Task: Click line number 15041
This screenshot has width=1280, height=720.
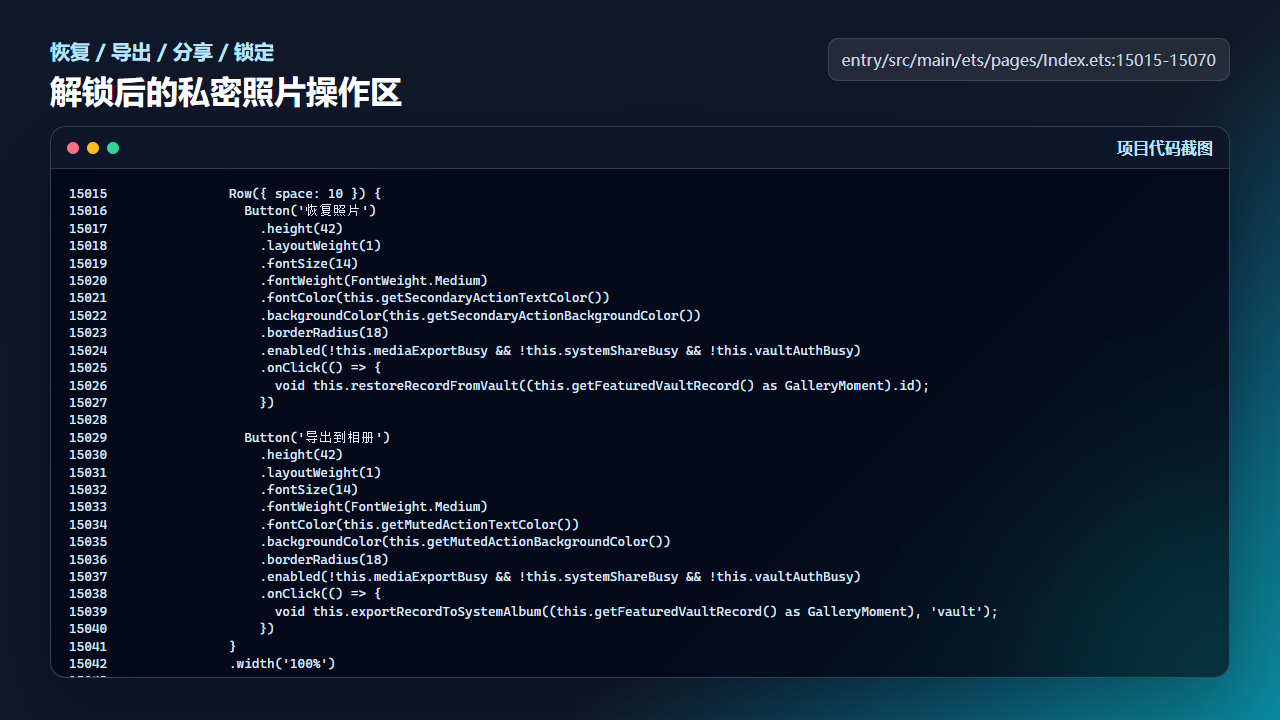Action: pyautogui.click(x=88, y=647)
